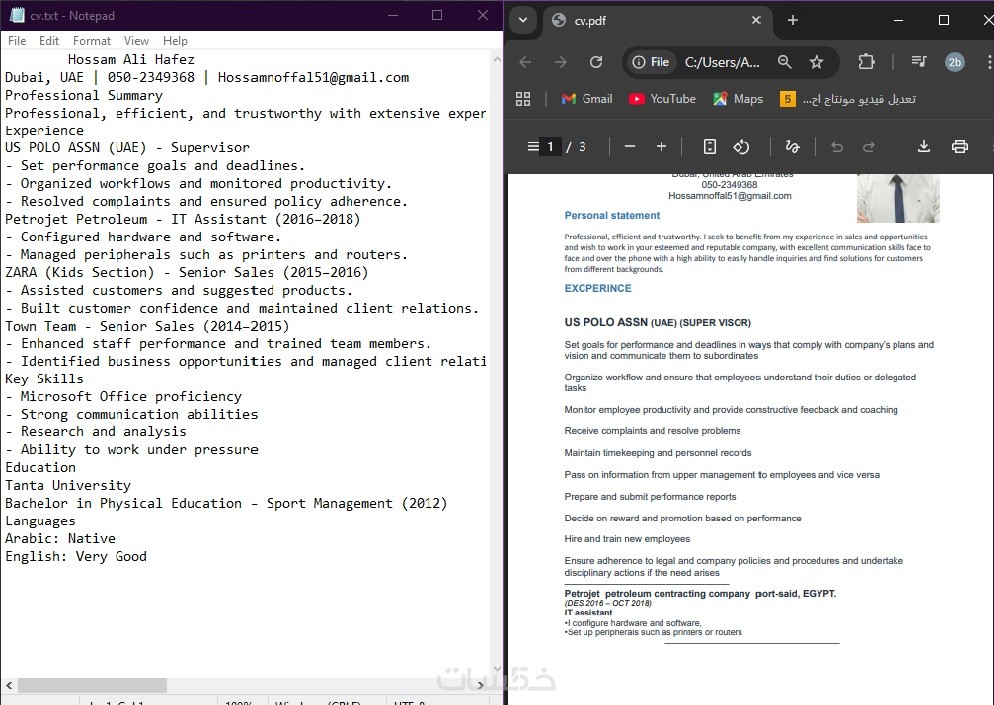Screen dimensions: 994x705
Task: Close the cv.pdf tab
Action: click(x=756, y=20)
